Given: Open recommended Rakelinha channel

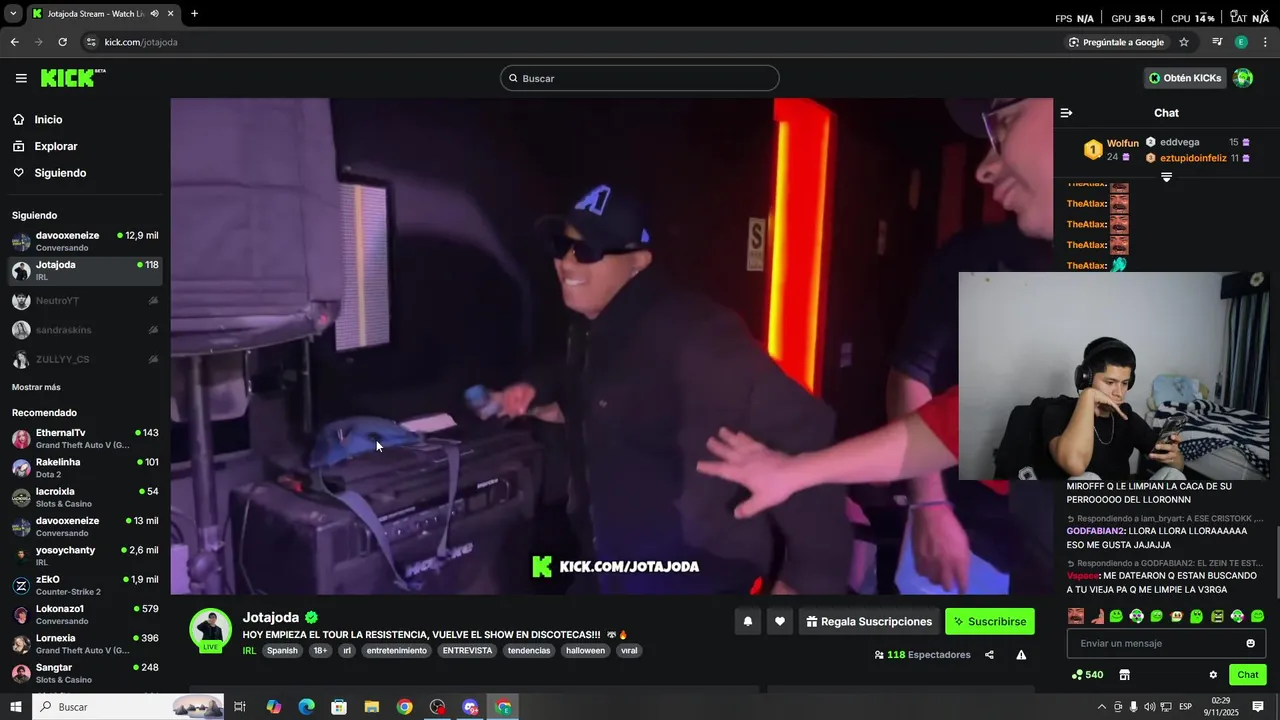Looking at the screenshot, I should coord(85,468).
